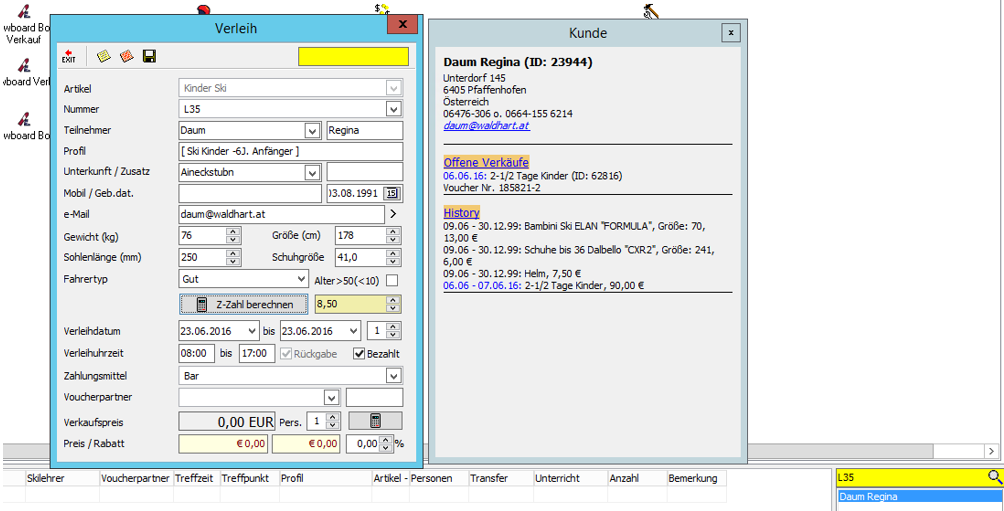Open the Verleihdatum end date dropdown
Screen dimensions: 1004x511
[354, 332]
